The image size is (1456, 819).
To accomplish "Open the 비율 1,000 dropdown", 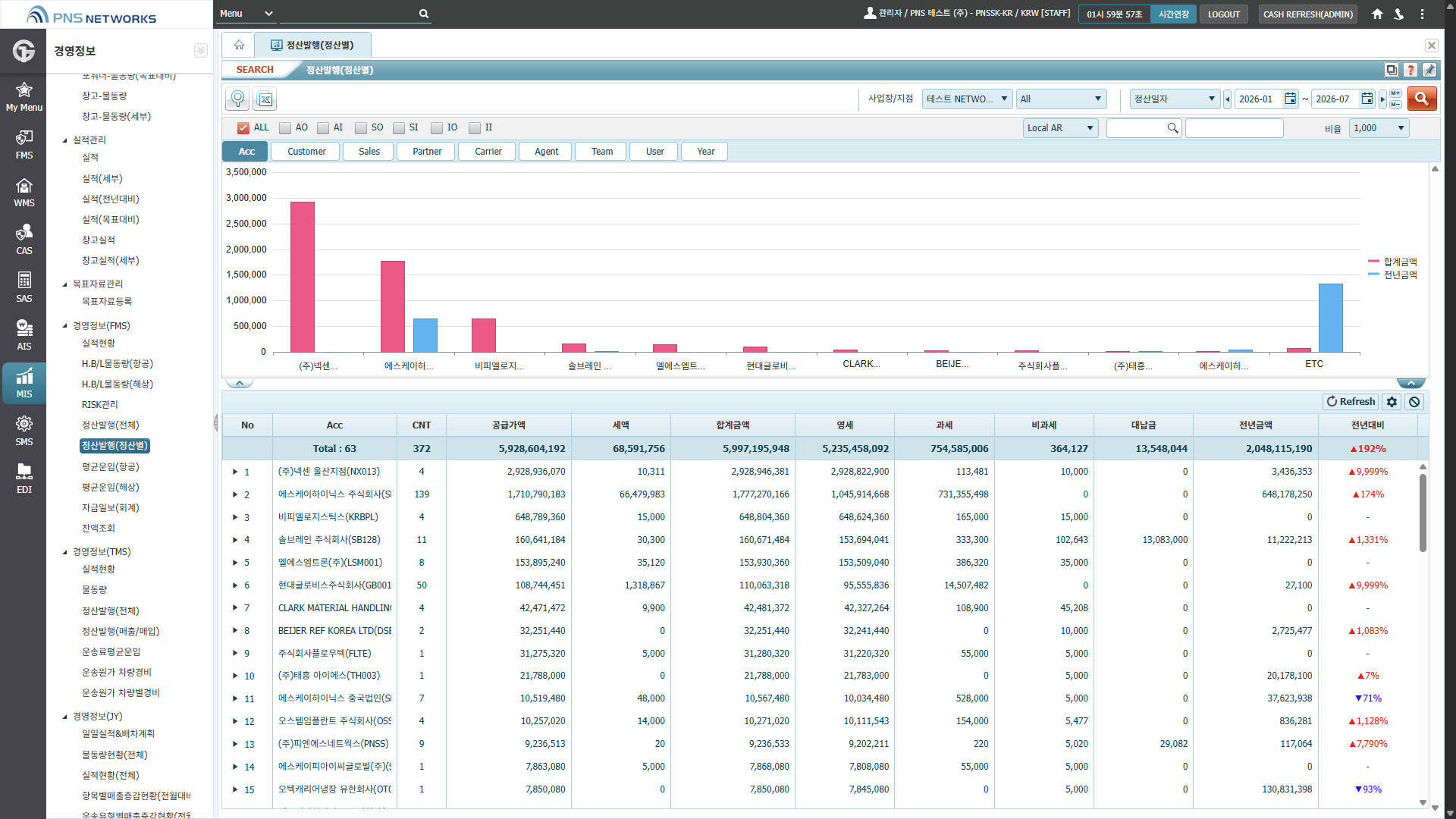I will click(1379, 128).
